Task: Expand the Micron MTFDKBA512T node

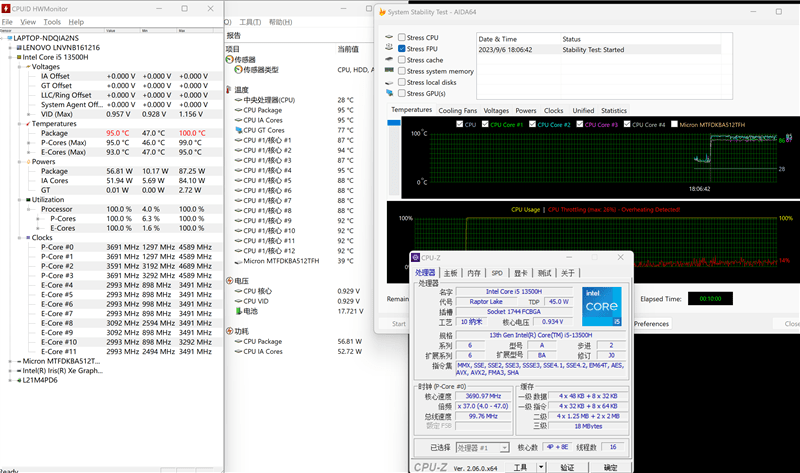Action: [x=11, y=361]
